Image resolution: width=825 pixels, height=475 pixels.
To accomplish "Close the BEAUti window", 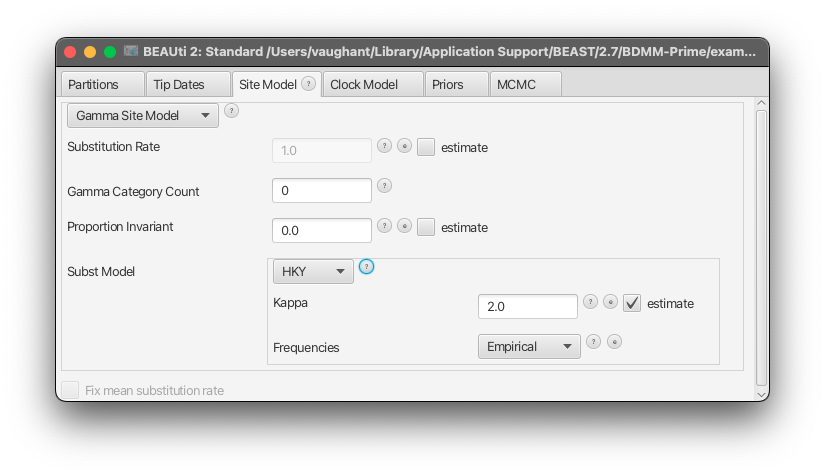I will (70, 52).
